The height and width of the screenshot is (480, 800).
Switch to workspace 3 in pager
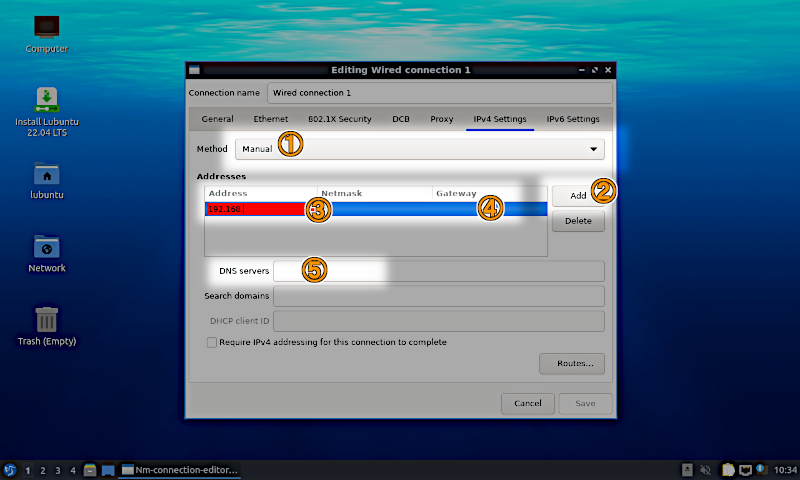point(58,470)
